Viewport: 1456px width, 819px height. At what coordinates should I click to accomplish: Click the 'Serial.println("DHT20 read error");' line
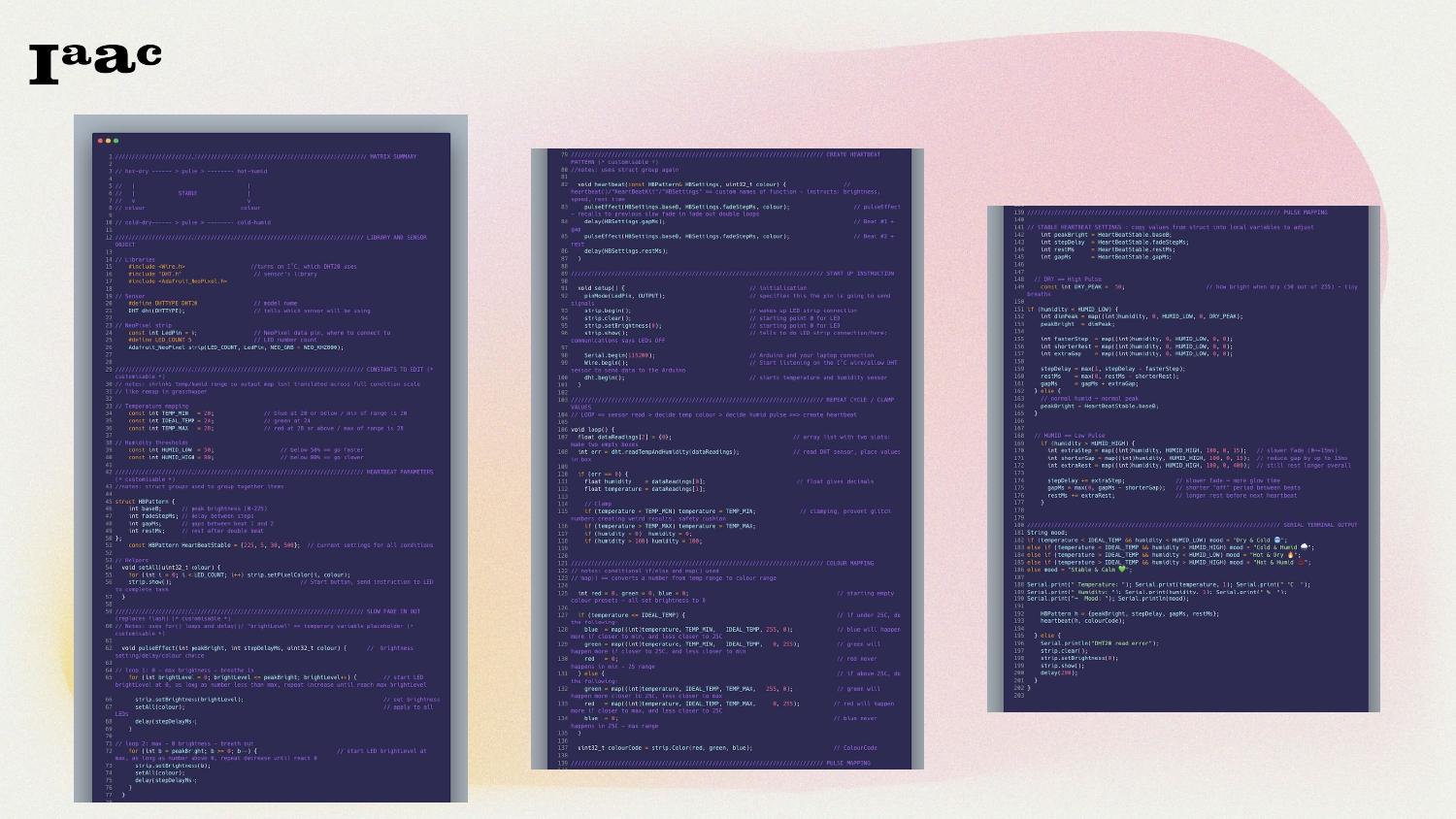point(1099,643)
